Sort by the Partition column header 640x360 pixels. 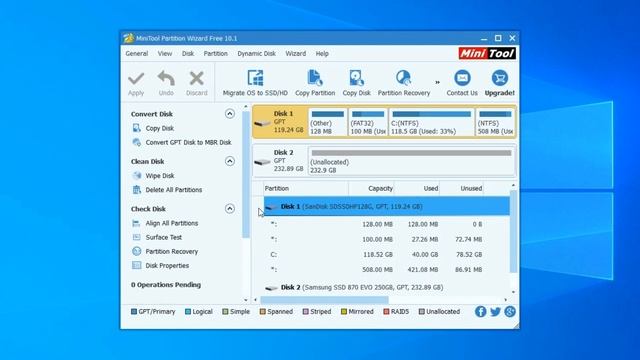click(306, 188)
